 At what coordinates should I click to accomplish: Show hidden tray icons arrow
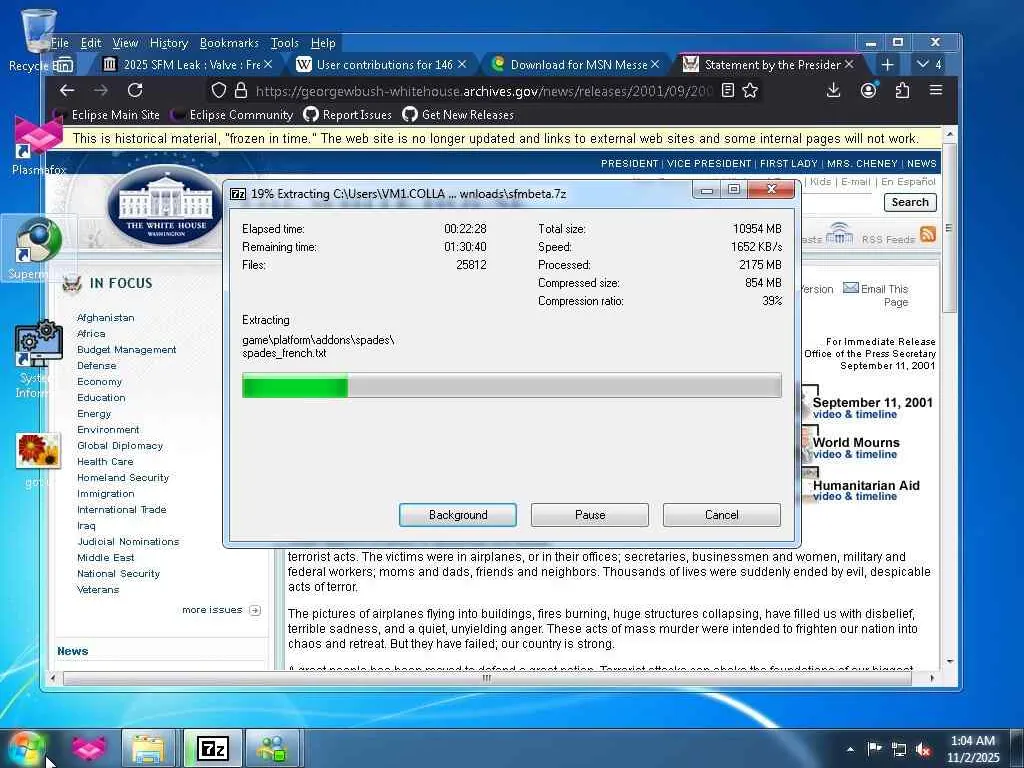(850, 749)
